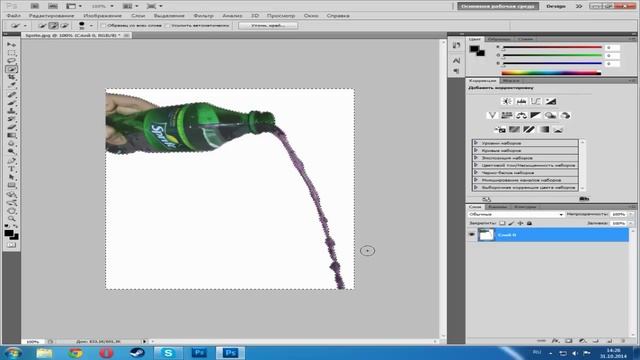640x360 pixels.
Task: Open the collapsed History panel icon
Action: point(456,46)
